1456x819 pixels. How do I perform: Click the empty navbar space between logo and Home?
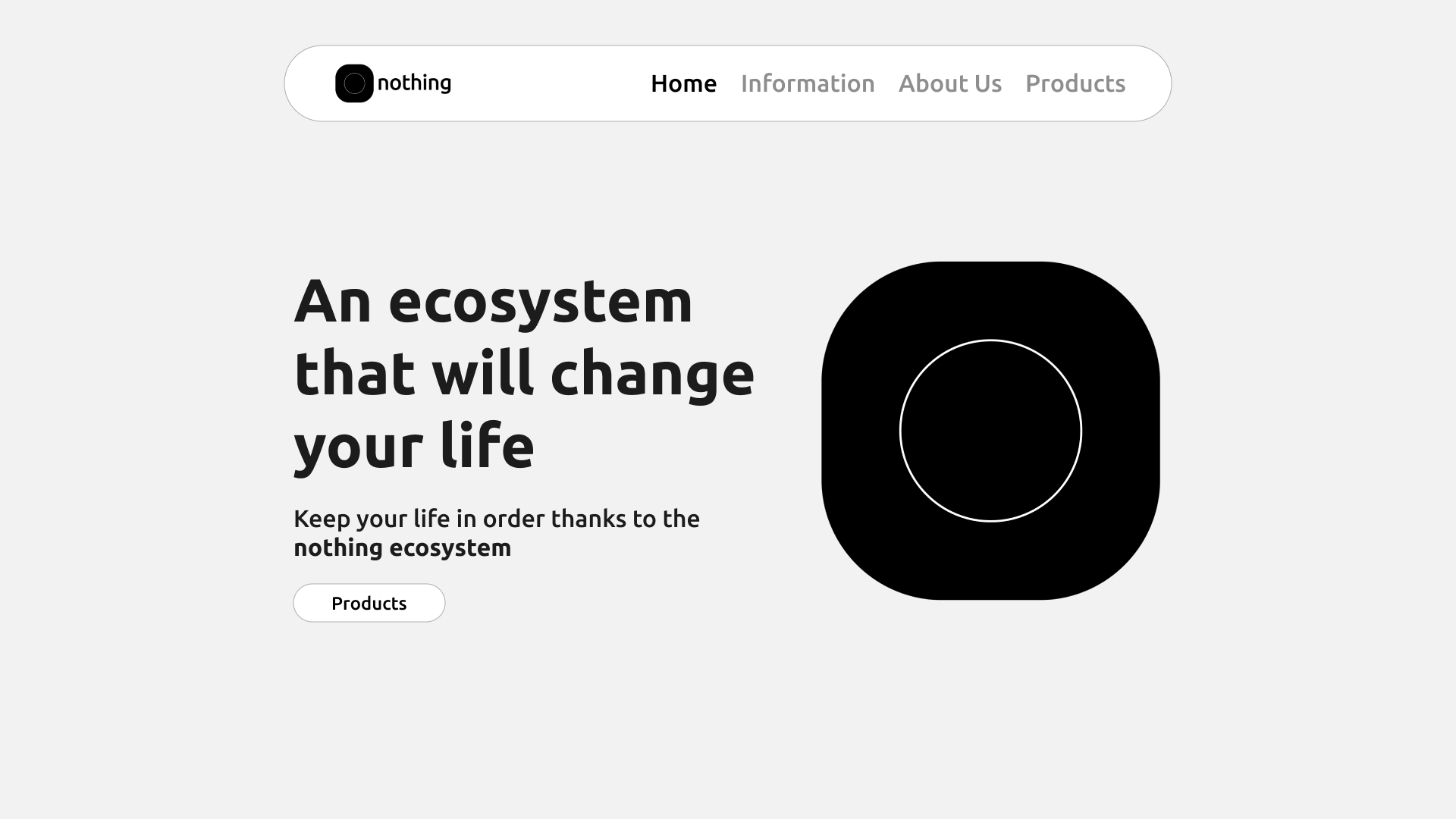click(x=551, y=83)
